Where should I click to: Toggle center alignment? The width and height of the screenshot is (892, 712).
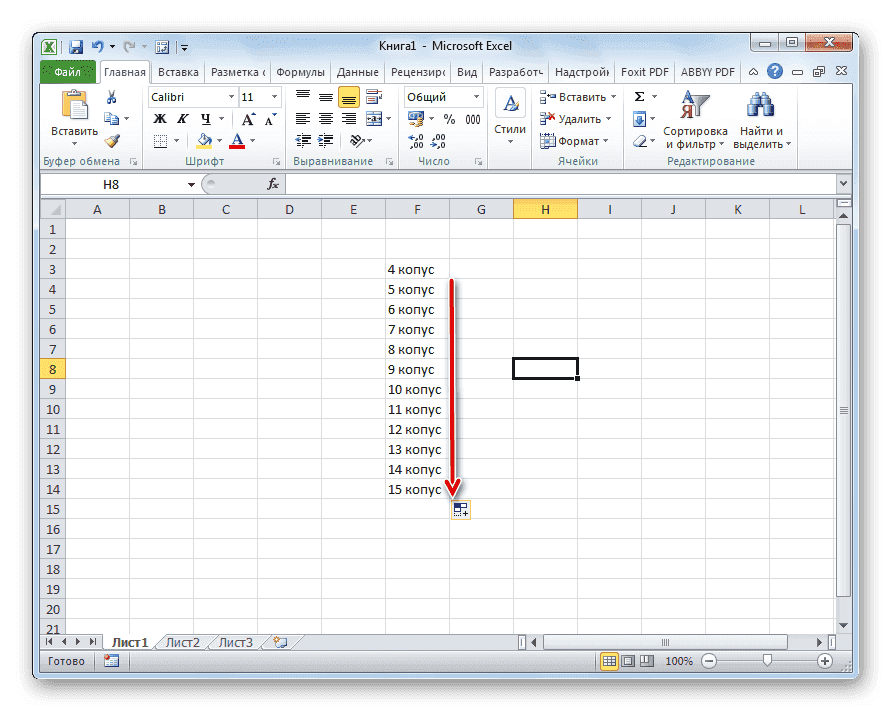pyautogui.click(x=326, y=119)
